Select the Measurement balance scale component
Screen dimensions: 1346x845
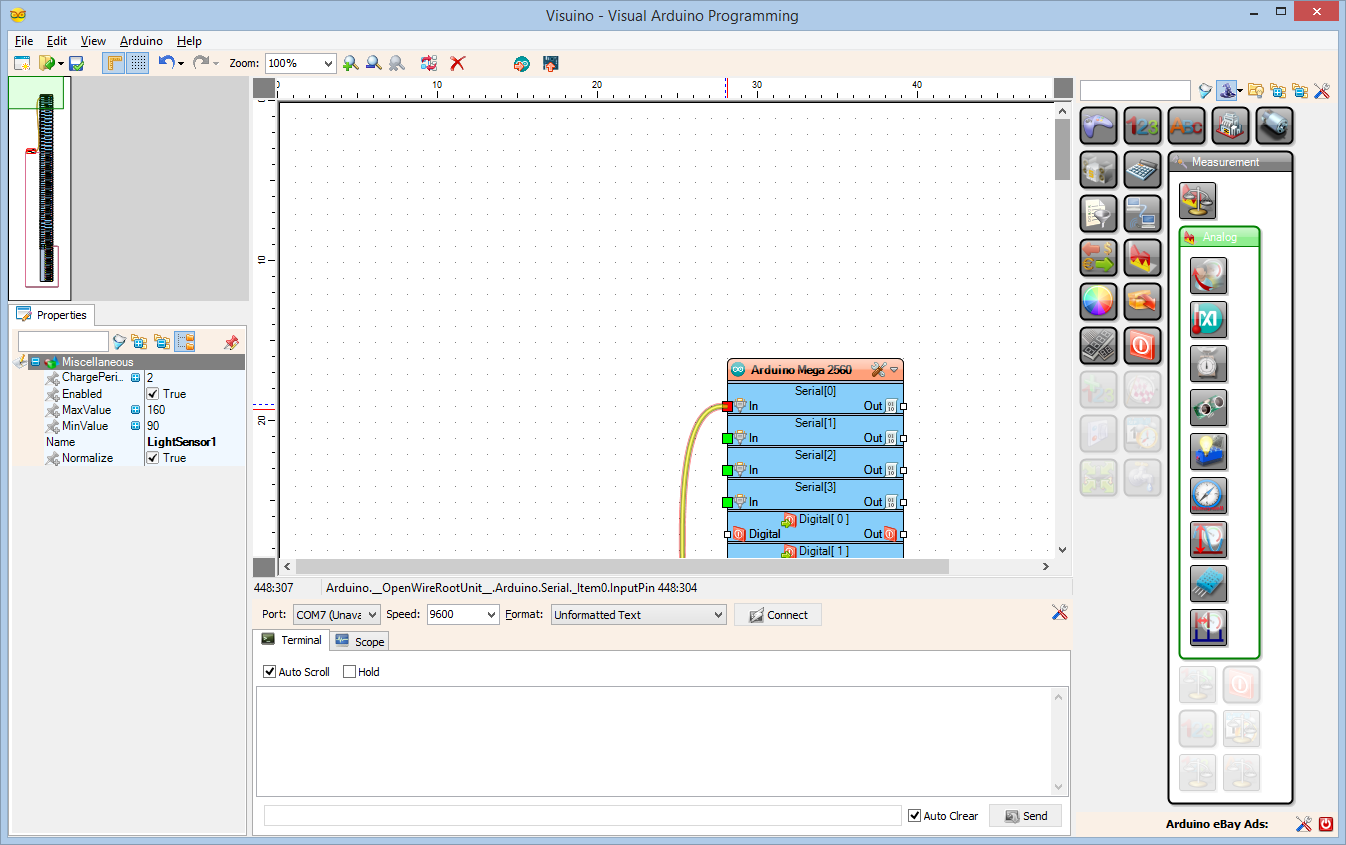pyautogui.click(x=1198, y=200)
